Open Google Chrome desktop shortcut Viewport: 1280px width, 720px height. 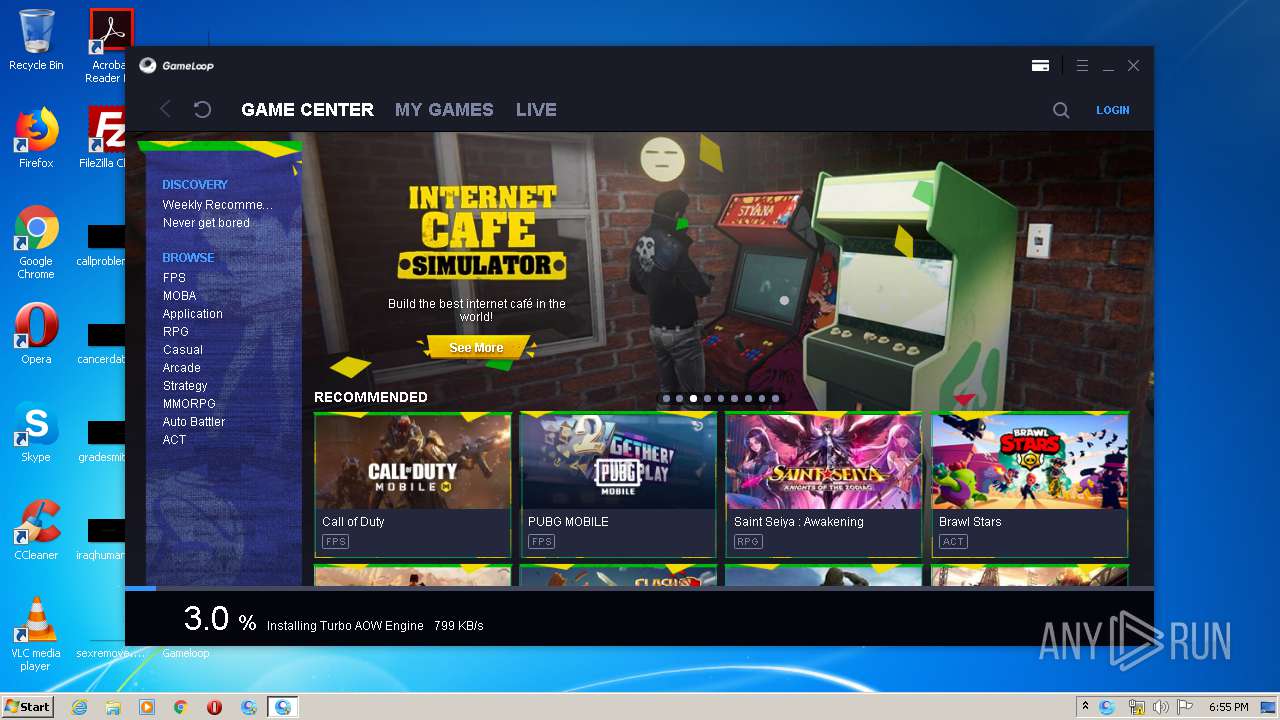tap(36, 242)
